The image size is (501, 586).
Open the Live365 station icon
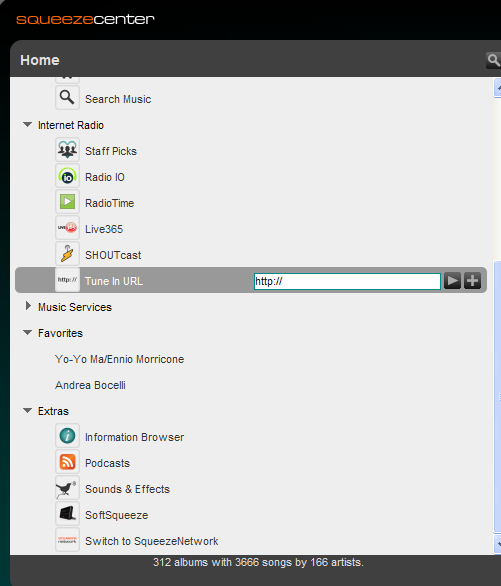click(x=67, y=228)
